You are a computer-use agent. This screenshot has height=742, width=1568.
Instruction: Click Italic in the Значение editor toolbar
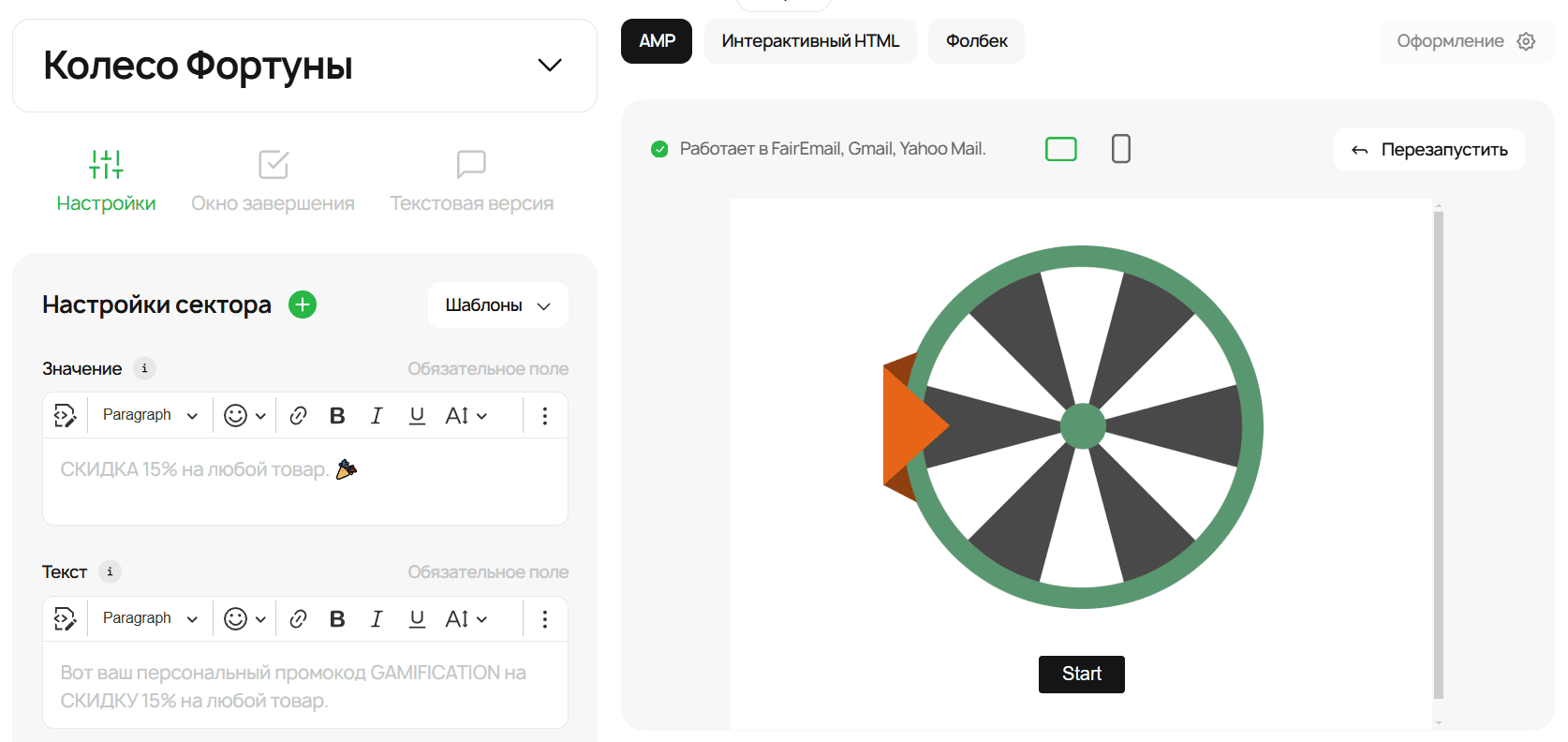coord(377,416)
